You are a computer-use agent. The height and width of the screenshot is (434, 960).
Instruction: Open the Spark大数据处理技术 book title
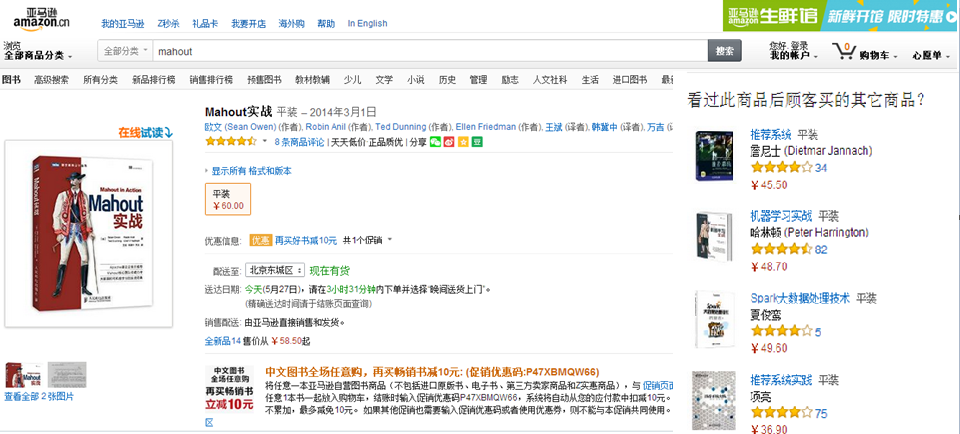click(800, 298)
